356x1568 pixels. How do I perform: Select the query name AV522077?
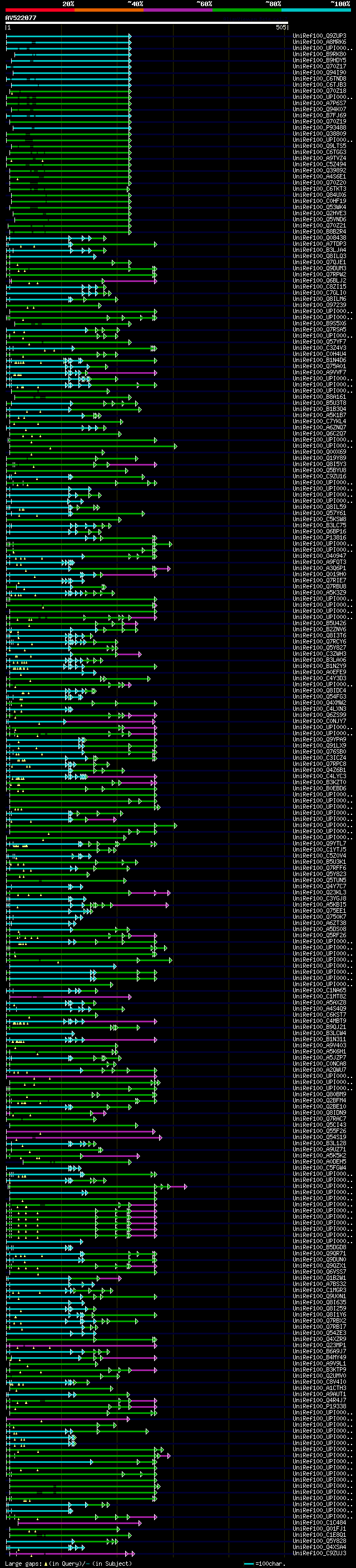click(21, 18)
